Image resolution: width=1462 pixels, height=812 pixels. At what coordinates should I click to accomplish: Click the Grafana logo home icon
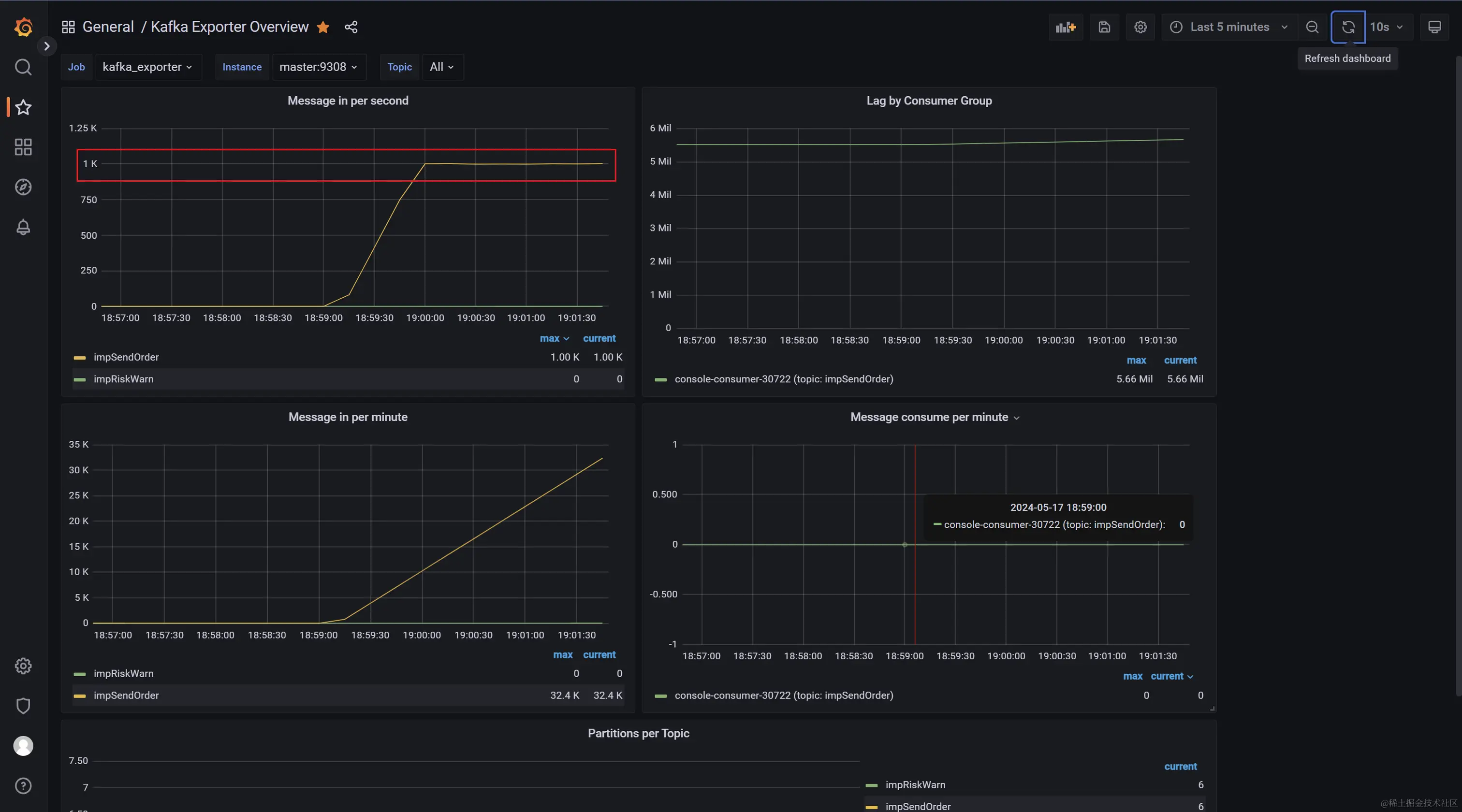pos(23,27)
